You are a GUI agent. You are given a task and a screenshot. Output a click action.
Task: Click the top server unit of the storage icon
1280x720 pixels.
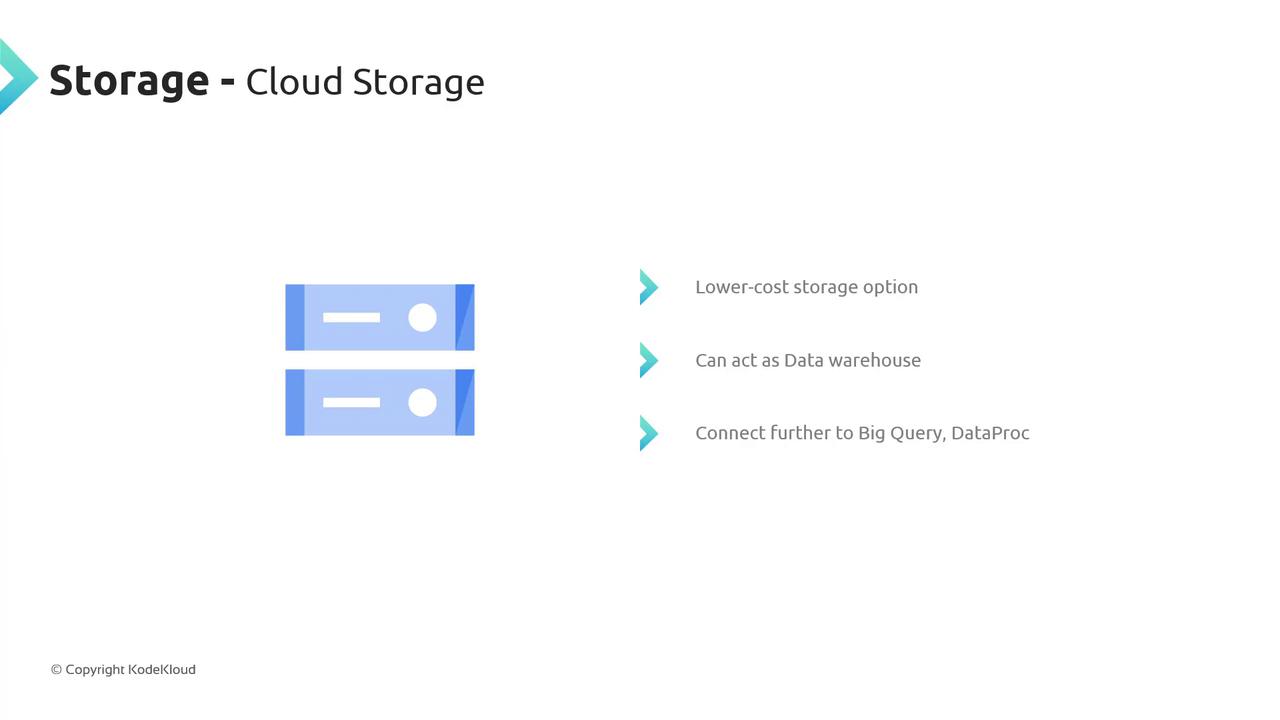click(380, 317)
